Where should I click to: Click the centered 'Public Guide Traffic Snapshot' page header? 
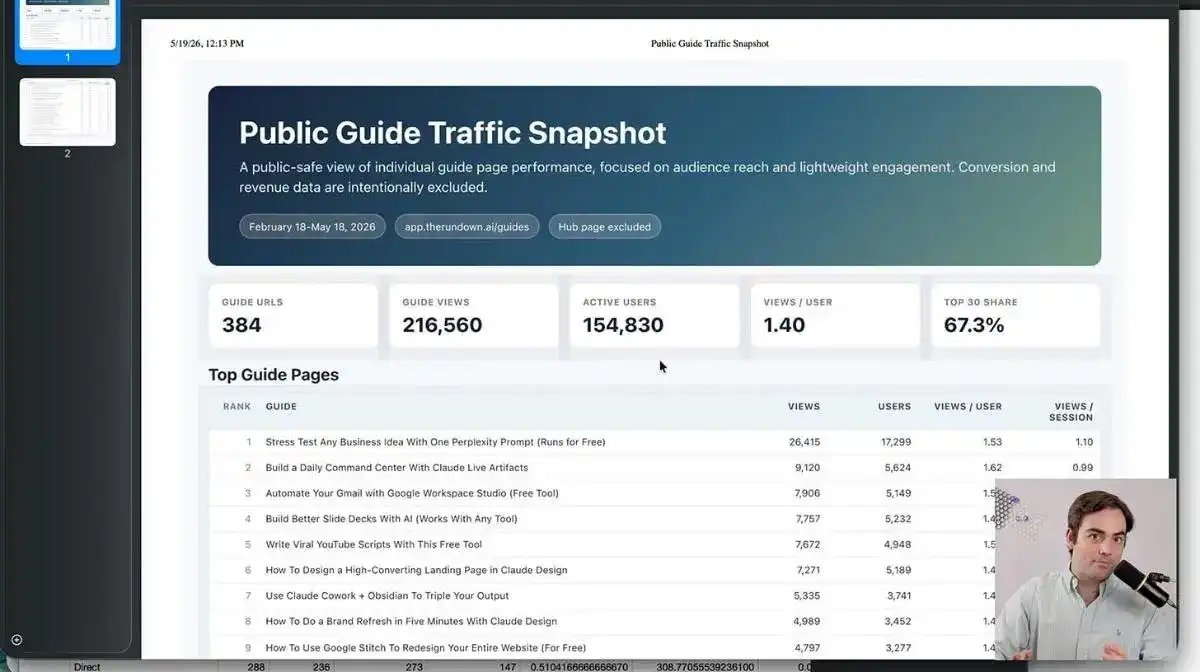coord(710,44)
